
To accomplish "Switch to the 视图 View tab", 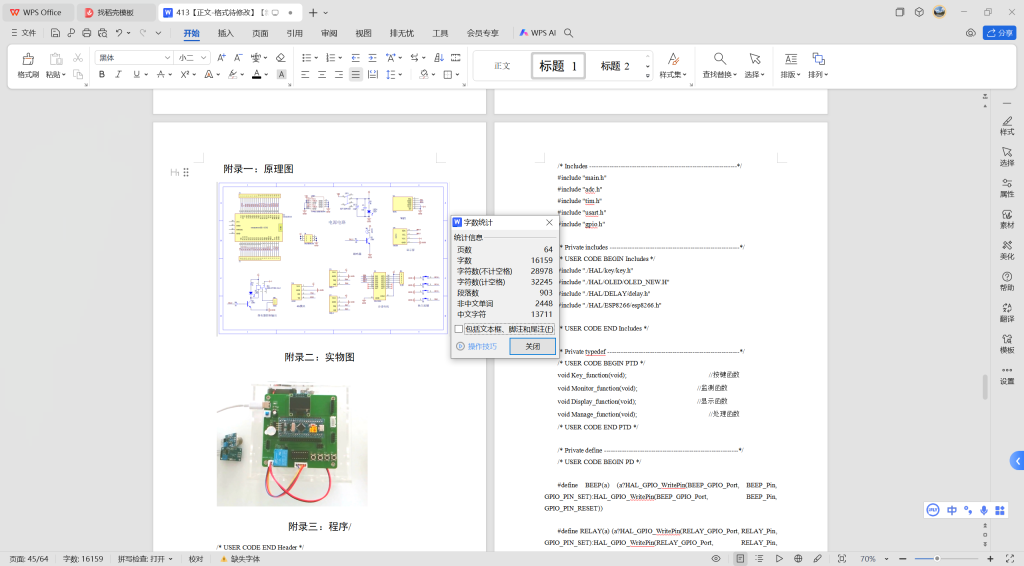I will 363,33.
